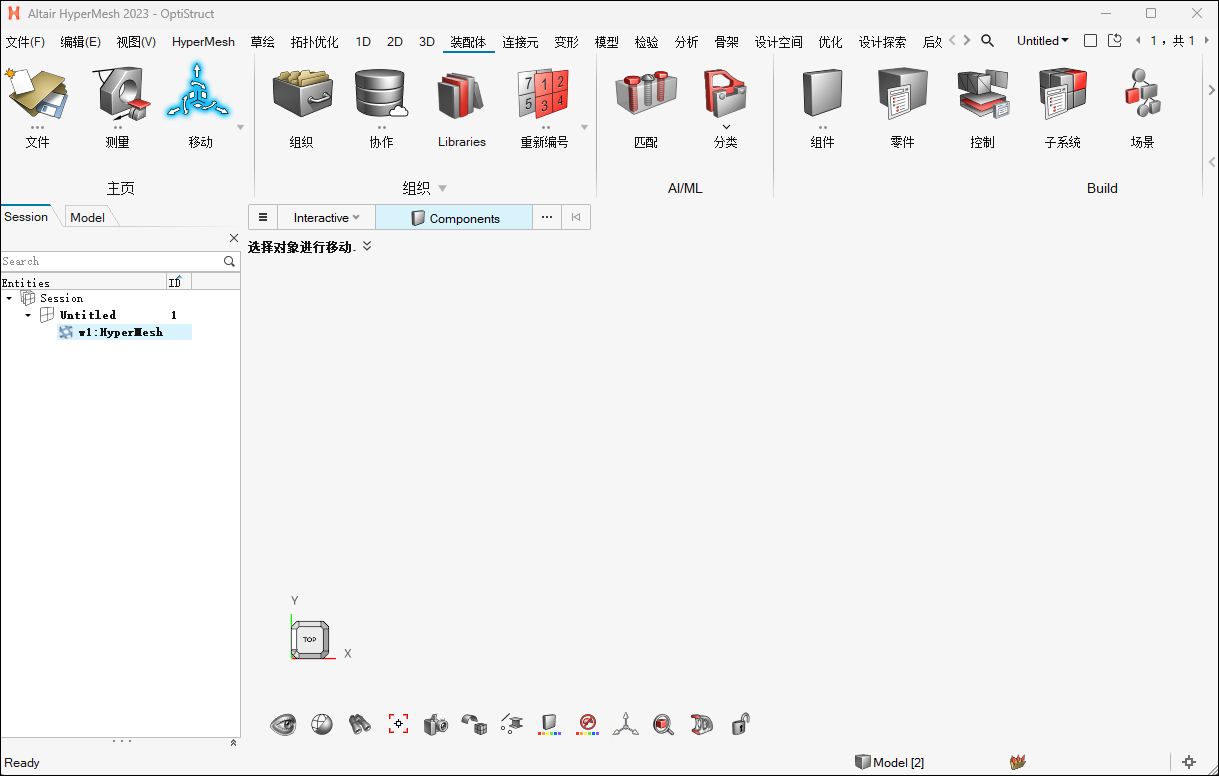The height and width of the screenshot is (776, 1219).
Task: Click the next ribbon tabs arrow
Action: click(967, 41)
